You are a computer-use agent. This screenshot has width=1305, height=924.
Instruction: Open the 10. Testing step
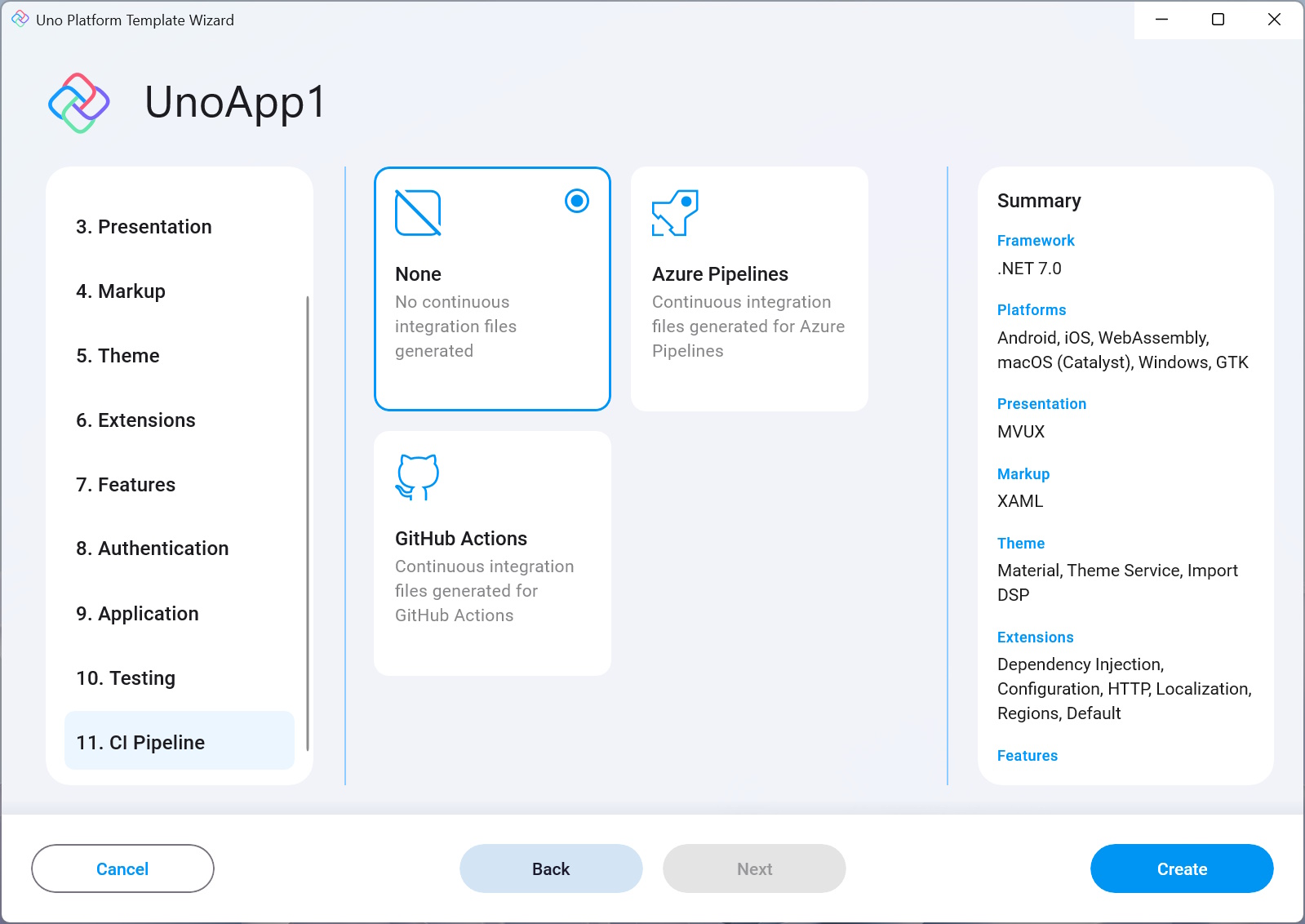(x=180, y=678)
